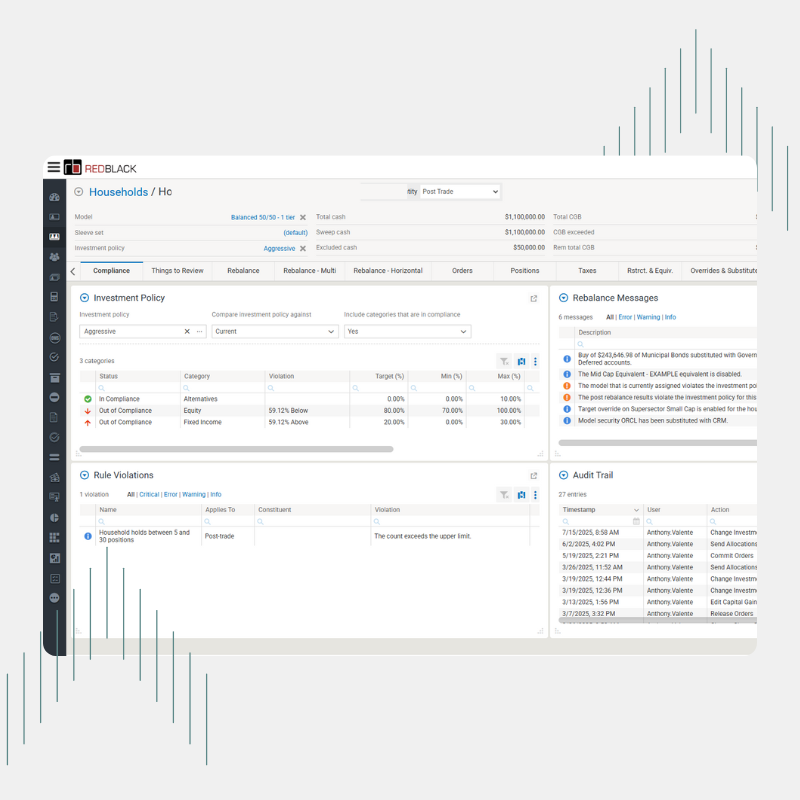800x800 pixels.
Task: Open the (default) sleeve set link
Action: pos(295,233)
